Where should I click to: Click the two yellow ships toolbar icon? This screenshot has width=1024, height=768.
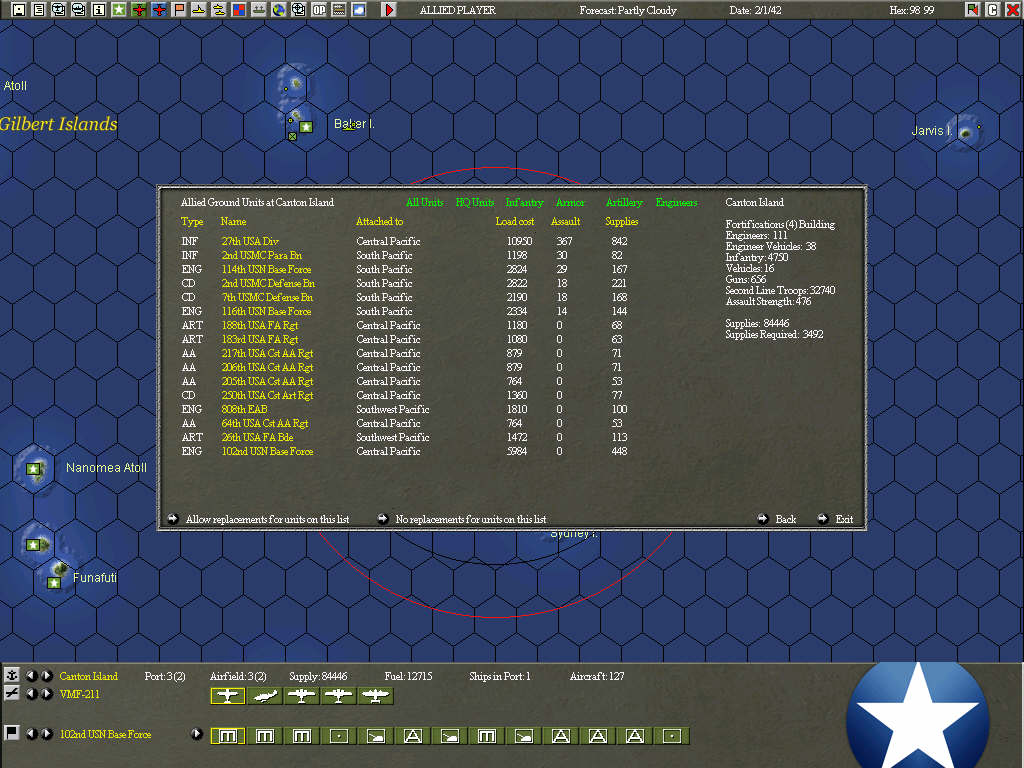pos(219,10)
